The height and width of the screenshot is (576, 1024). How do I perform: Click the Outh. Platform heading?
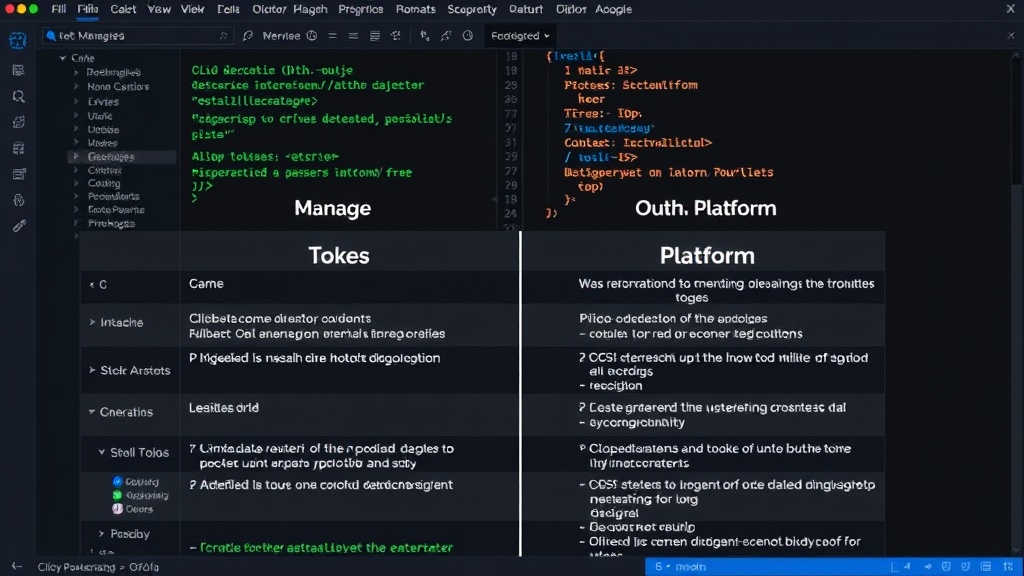click(x=705, y=208)
